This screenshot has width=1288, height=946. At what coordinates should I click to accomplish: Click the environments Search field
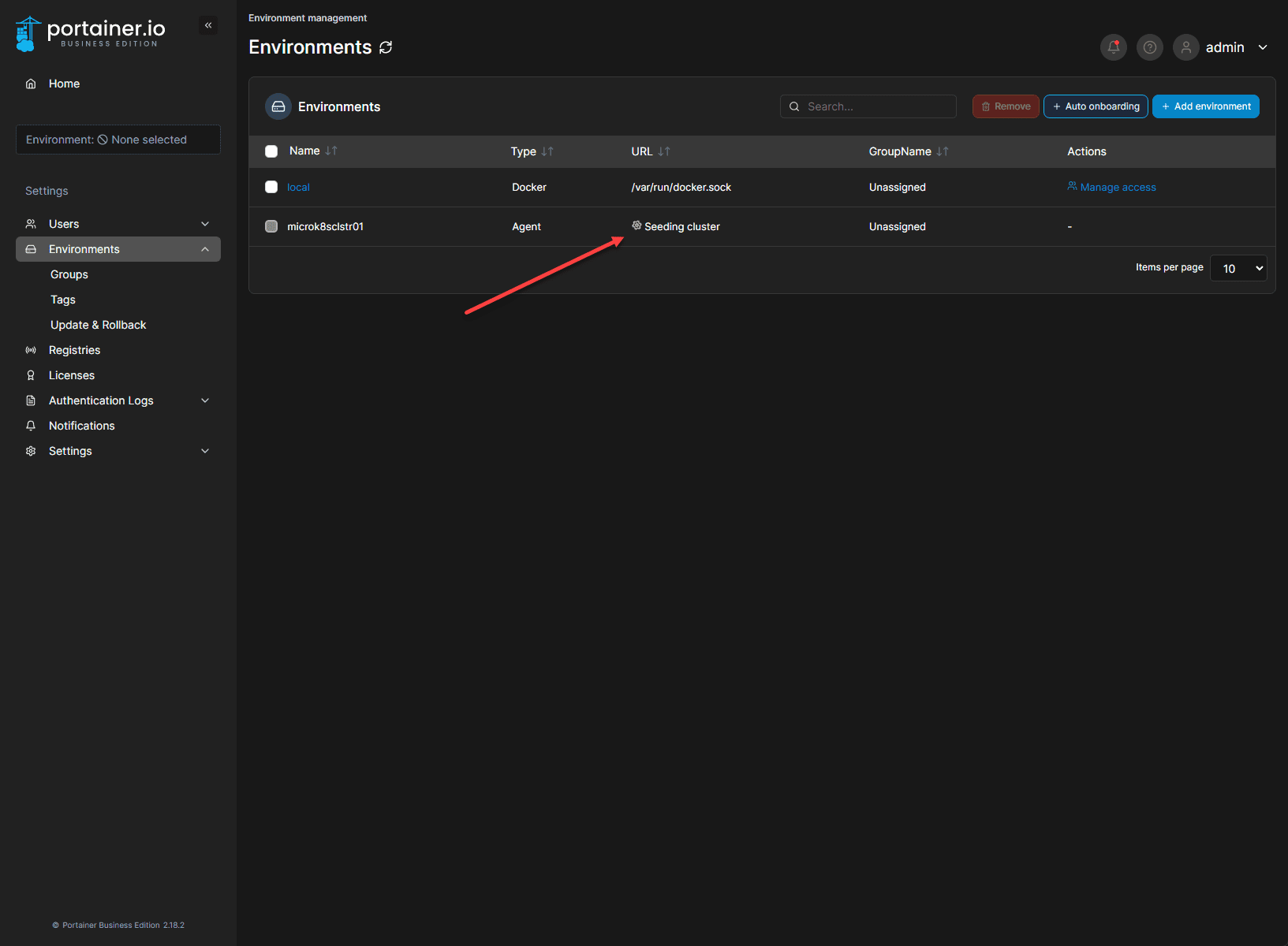(875, 106)
